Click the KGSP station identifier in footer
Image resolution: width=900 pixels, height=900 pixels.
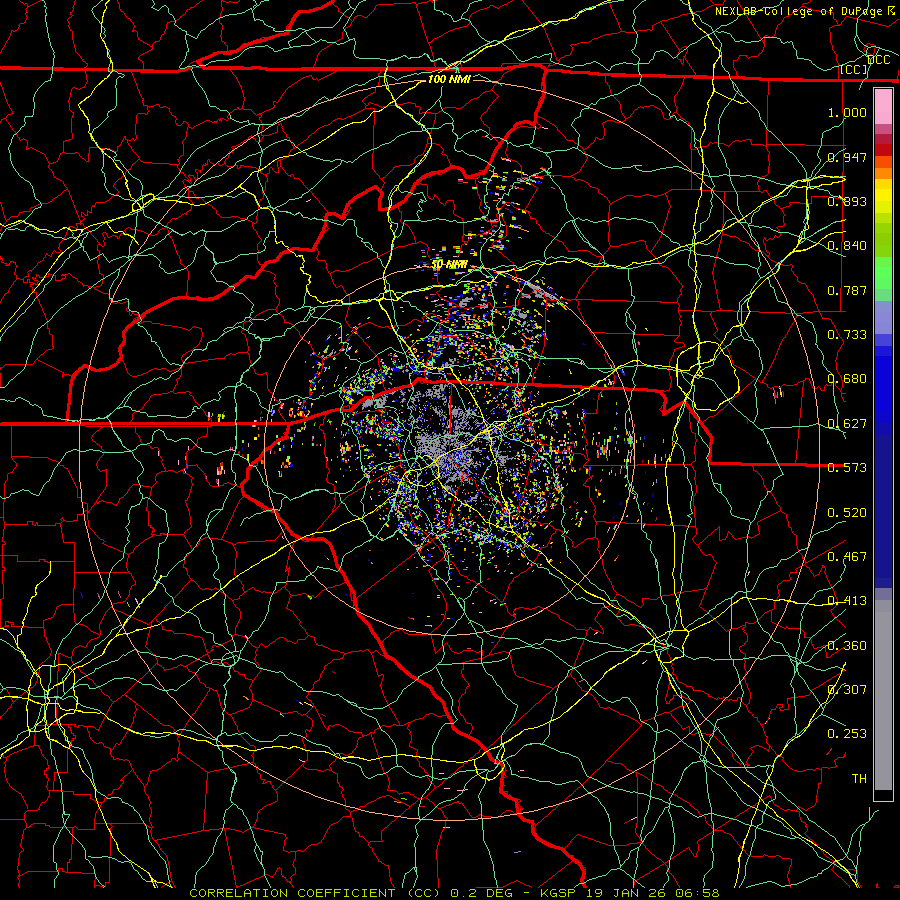[558, 893]
